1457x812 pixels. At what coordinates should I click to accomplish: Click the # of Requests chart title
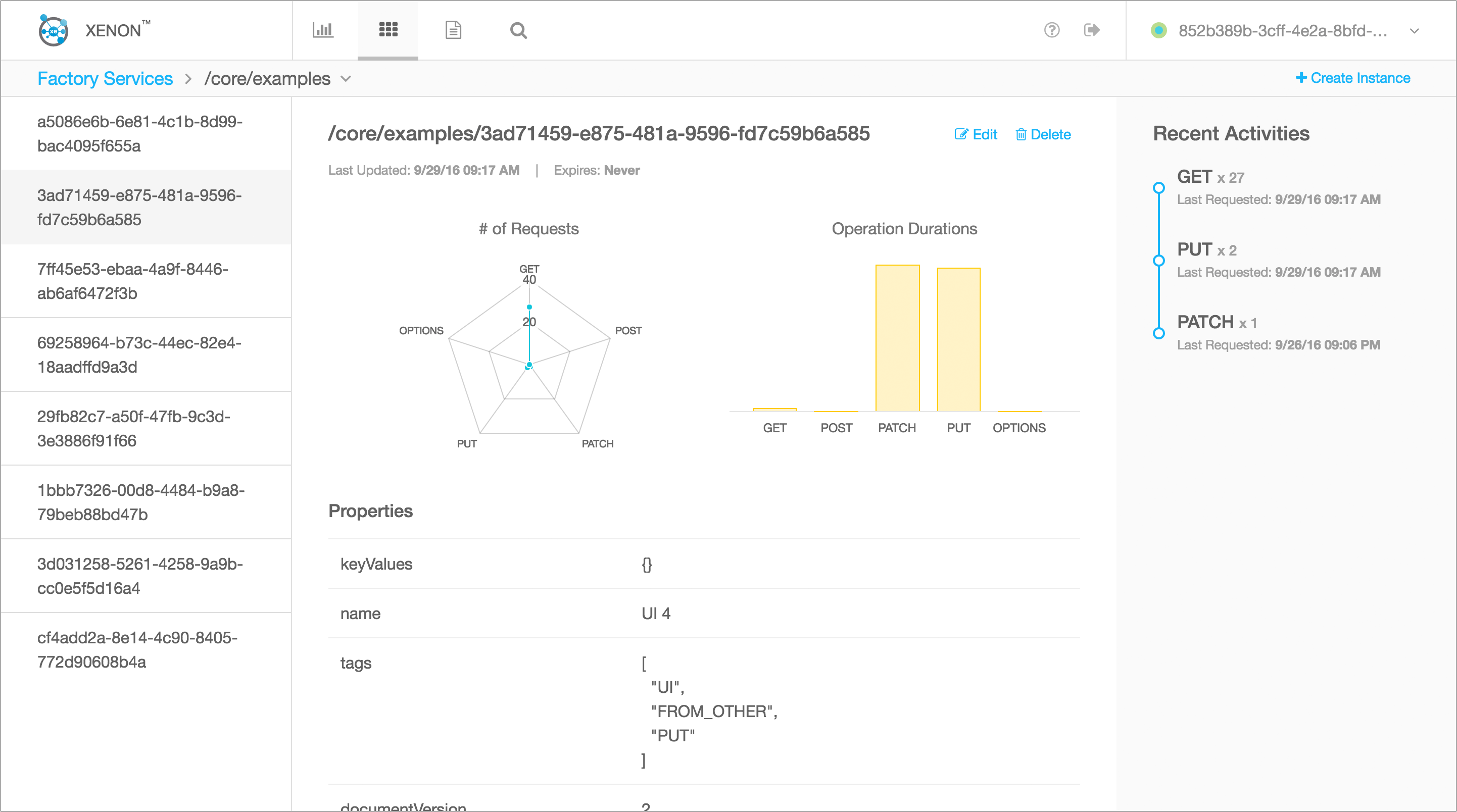tap(529, 229)
